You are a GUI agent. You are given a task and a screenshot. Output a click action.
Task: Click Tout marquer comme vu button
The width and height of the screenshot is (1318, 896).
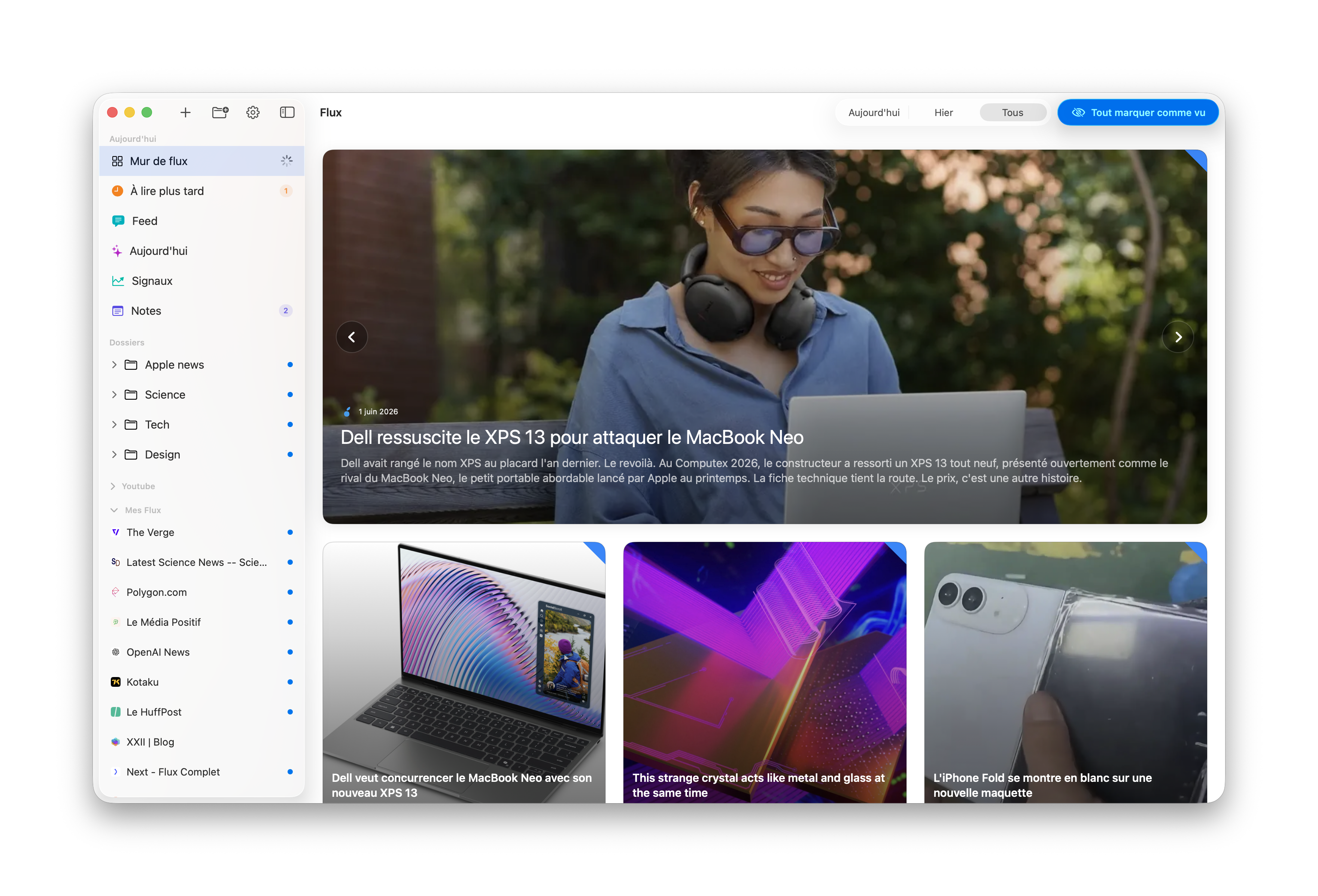1138,113
